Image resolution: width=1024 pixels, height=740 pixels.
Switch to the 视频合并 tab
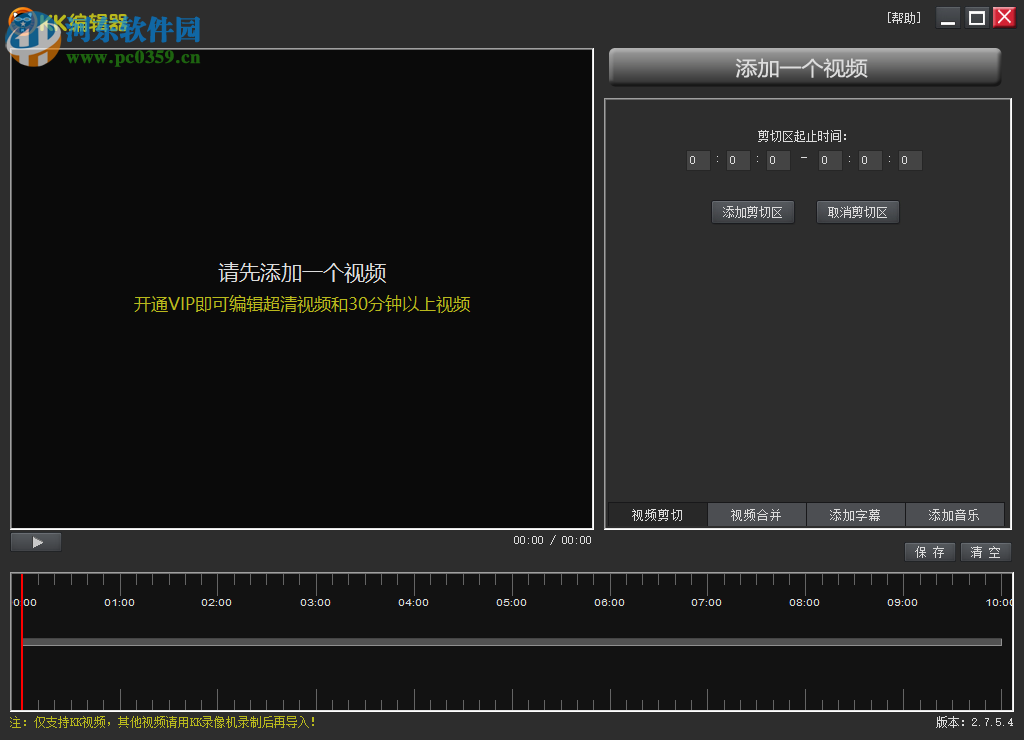tap(756, 515)
